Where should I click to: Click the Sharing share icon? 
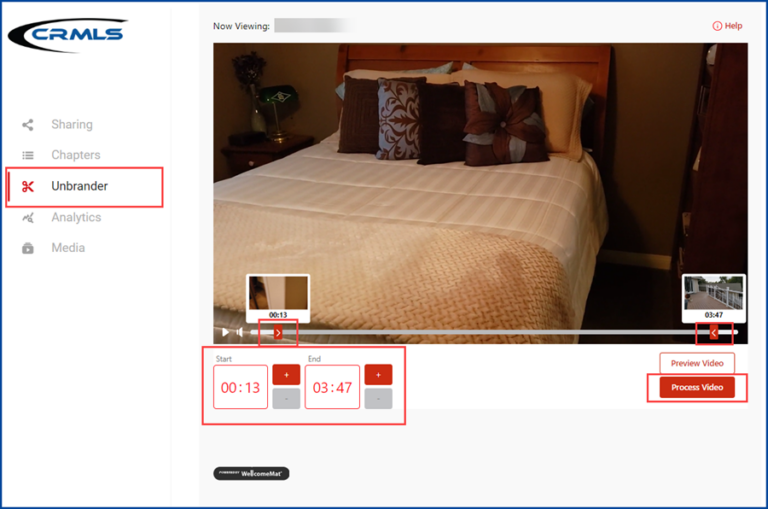[28, 125]
